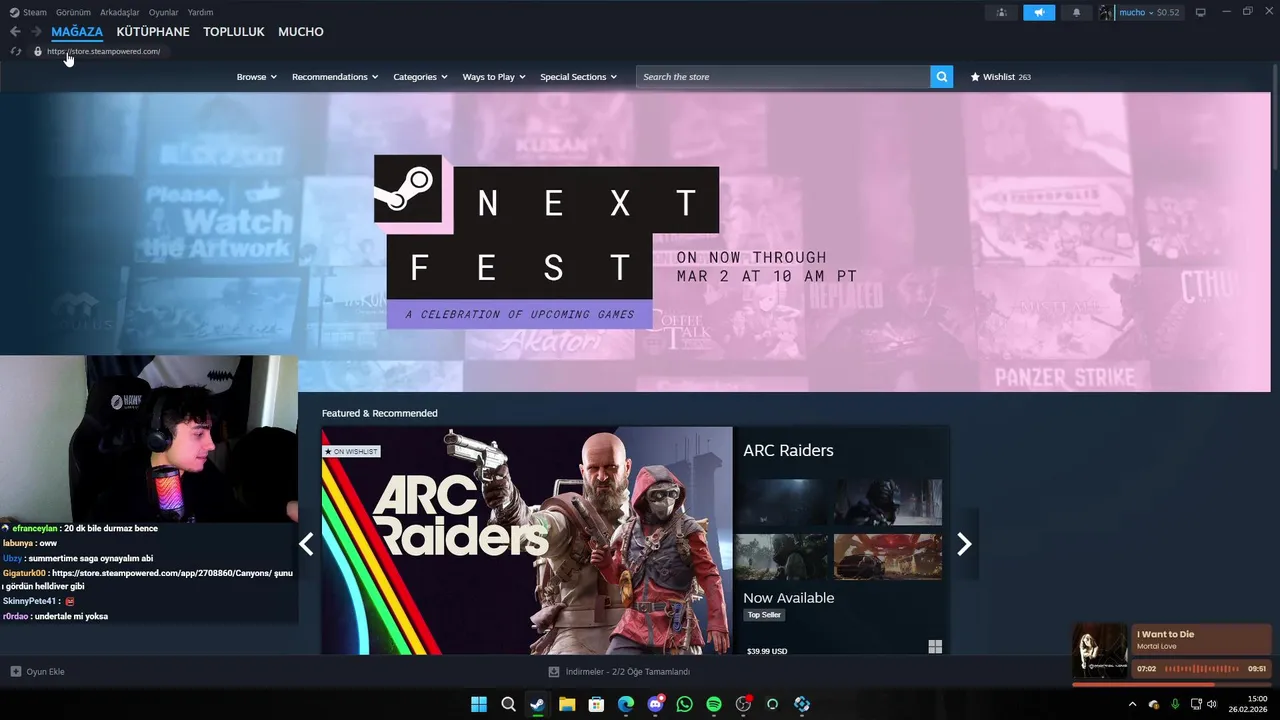This screenshot has width=1280, height=720.
Task: Click the green microphone tray icon
Action: (1175, 704)
